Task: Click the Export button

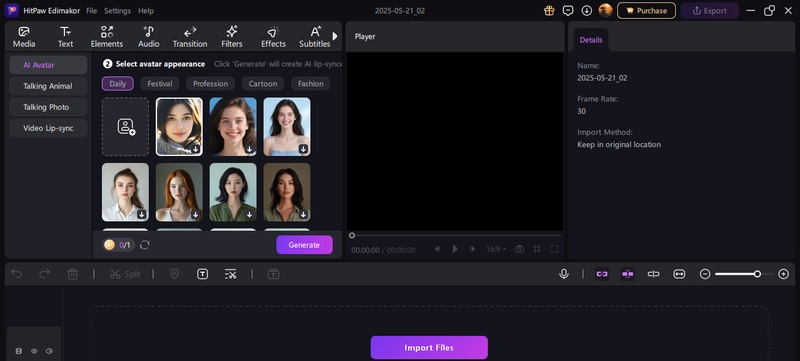Action: tap(710, 11)
